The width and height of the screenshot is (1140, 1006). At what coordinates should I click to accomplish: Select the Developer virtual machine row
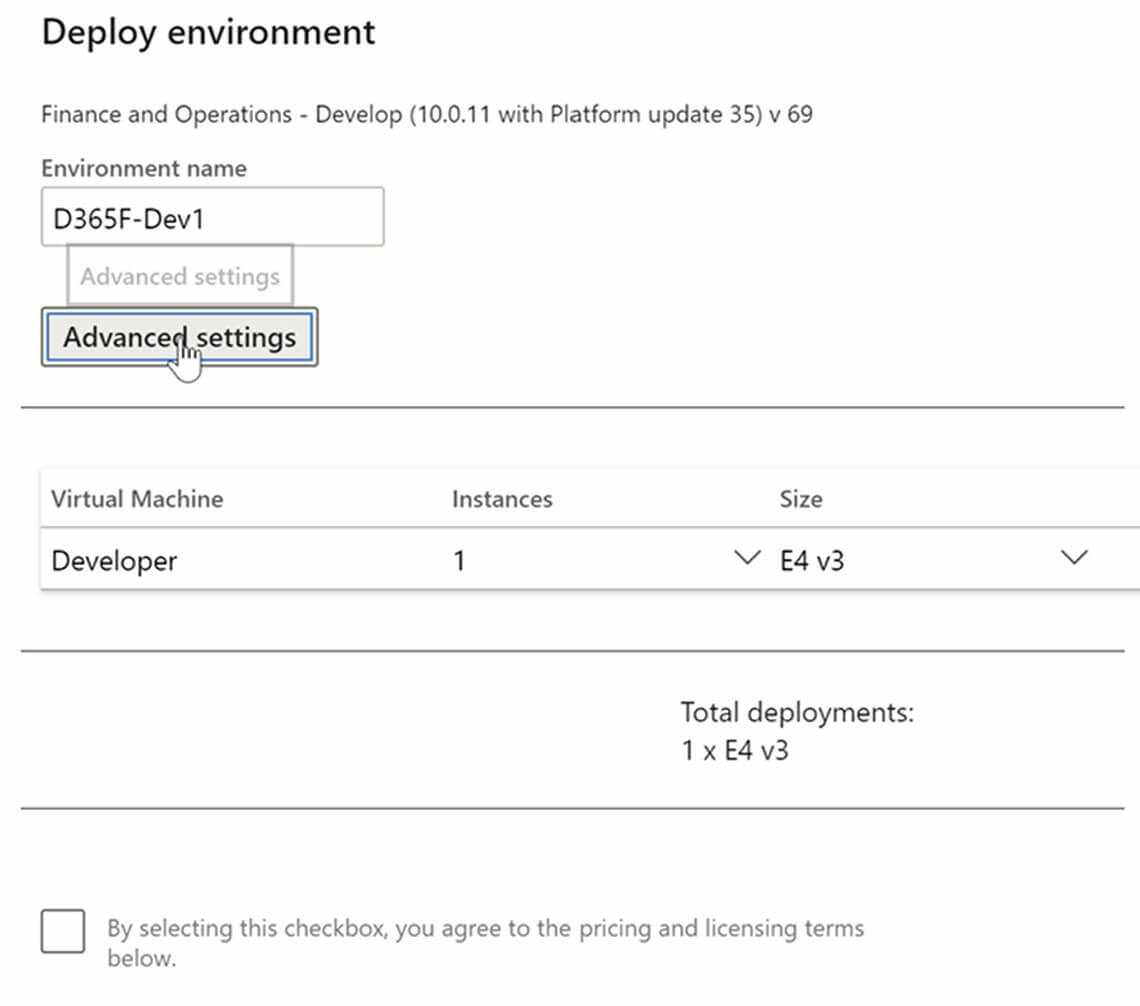tap(114, 561)
